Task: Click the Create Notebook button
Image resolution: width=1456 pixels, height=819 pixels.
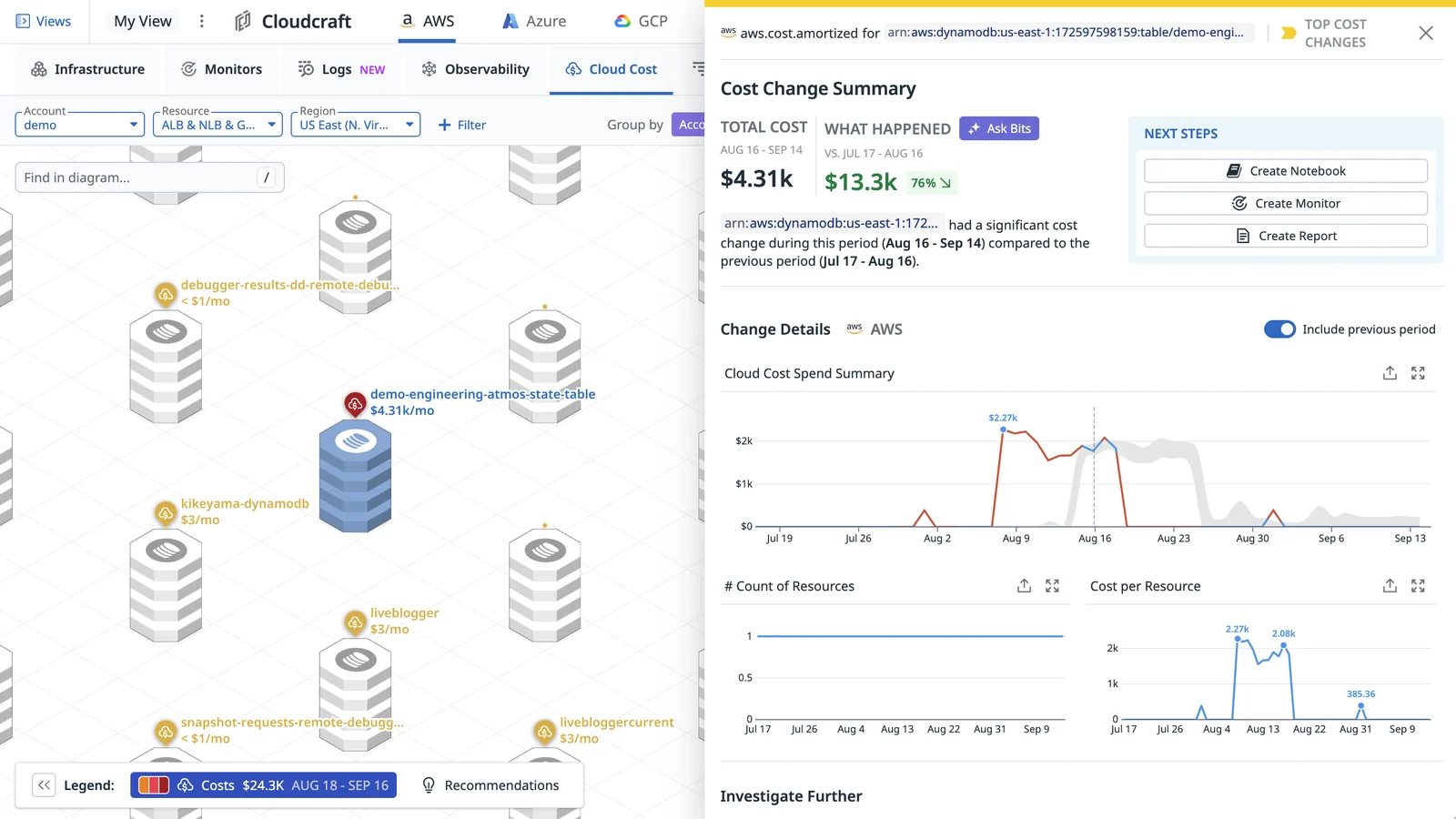Action: coord(1286,171)
